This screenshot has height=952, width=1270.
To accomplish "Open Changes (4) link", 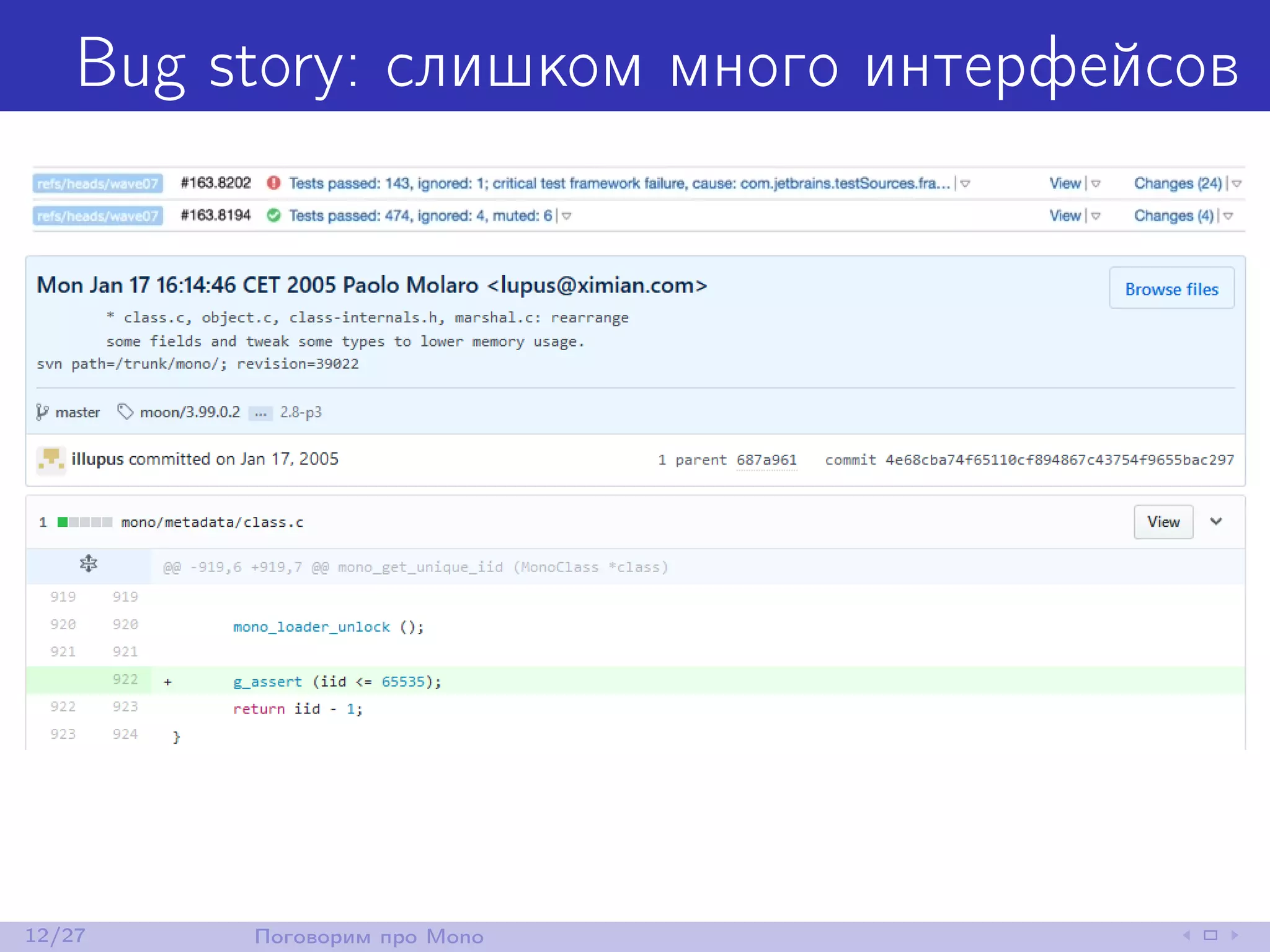I will [1173, 216].
